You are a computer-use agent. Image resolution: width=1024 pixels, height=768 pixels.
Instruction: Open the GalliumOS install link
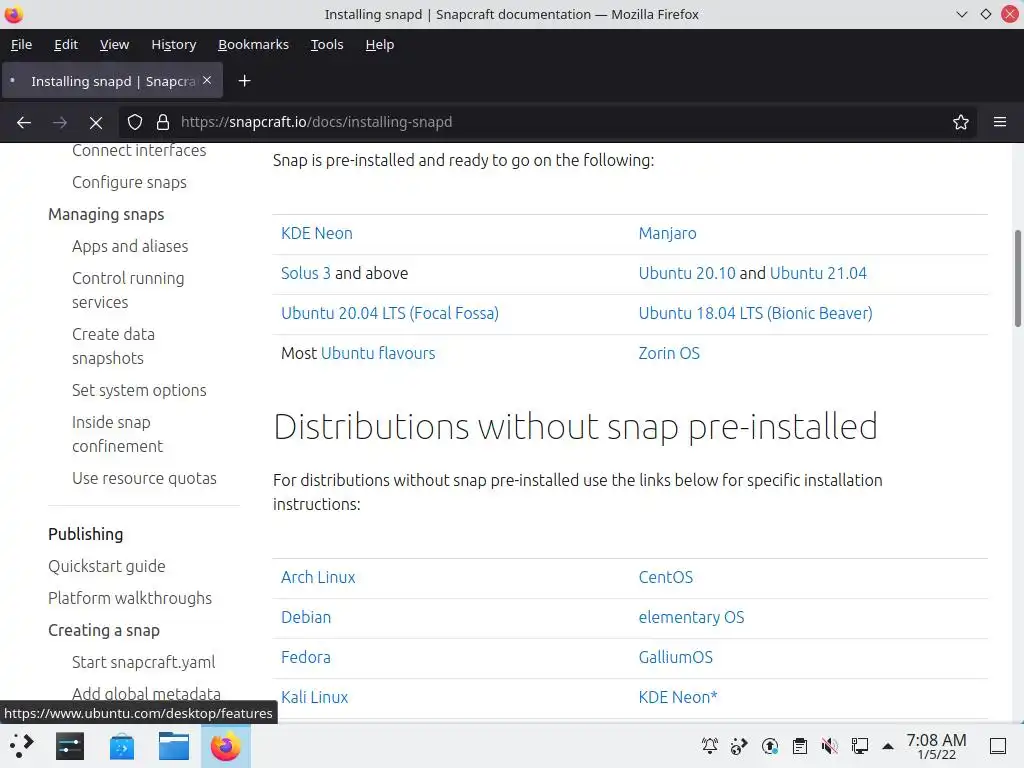676,657
